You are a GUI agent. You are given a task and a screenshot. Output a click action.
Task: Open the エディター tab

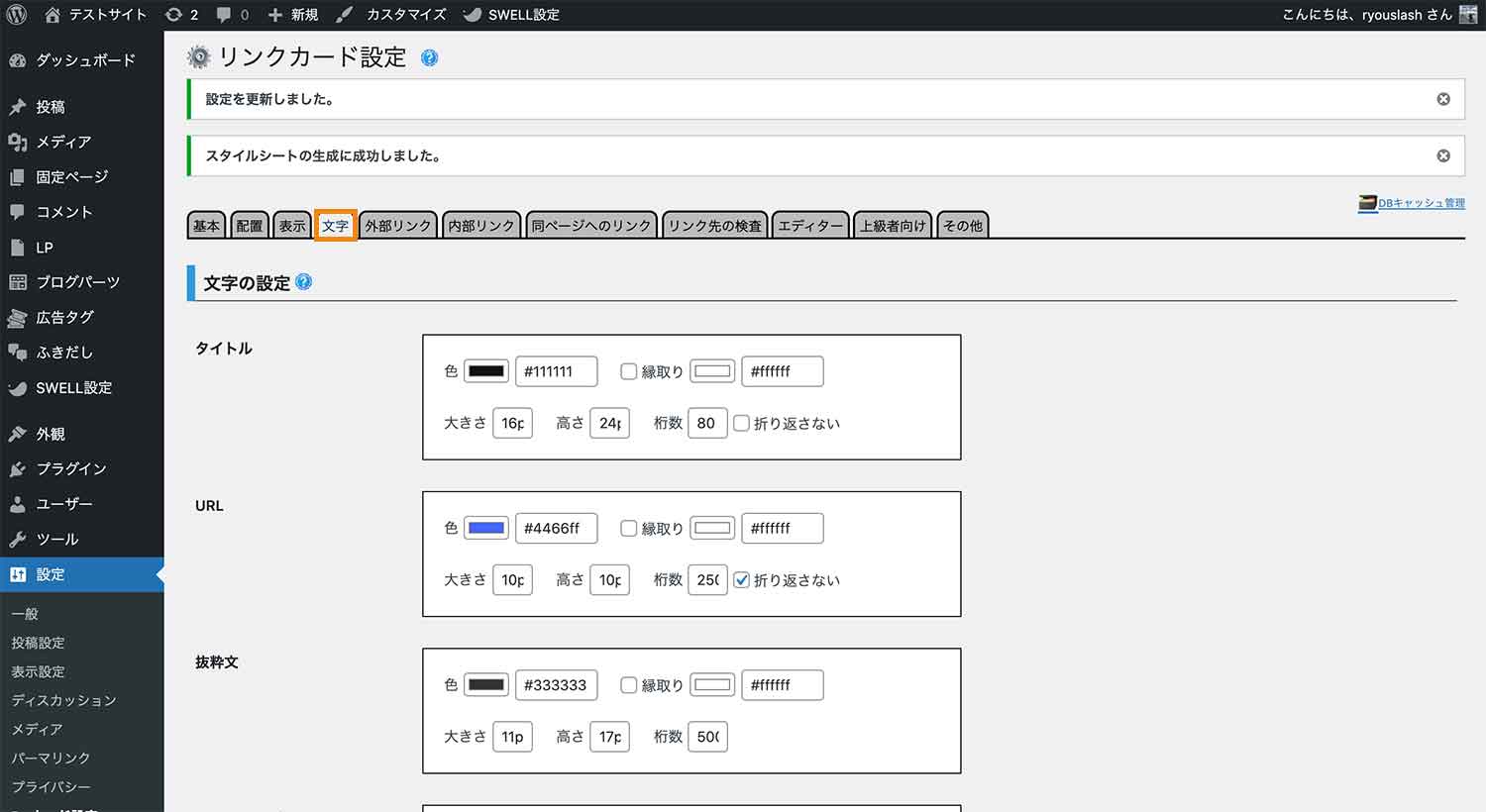coord(809,225)
